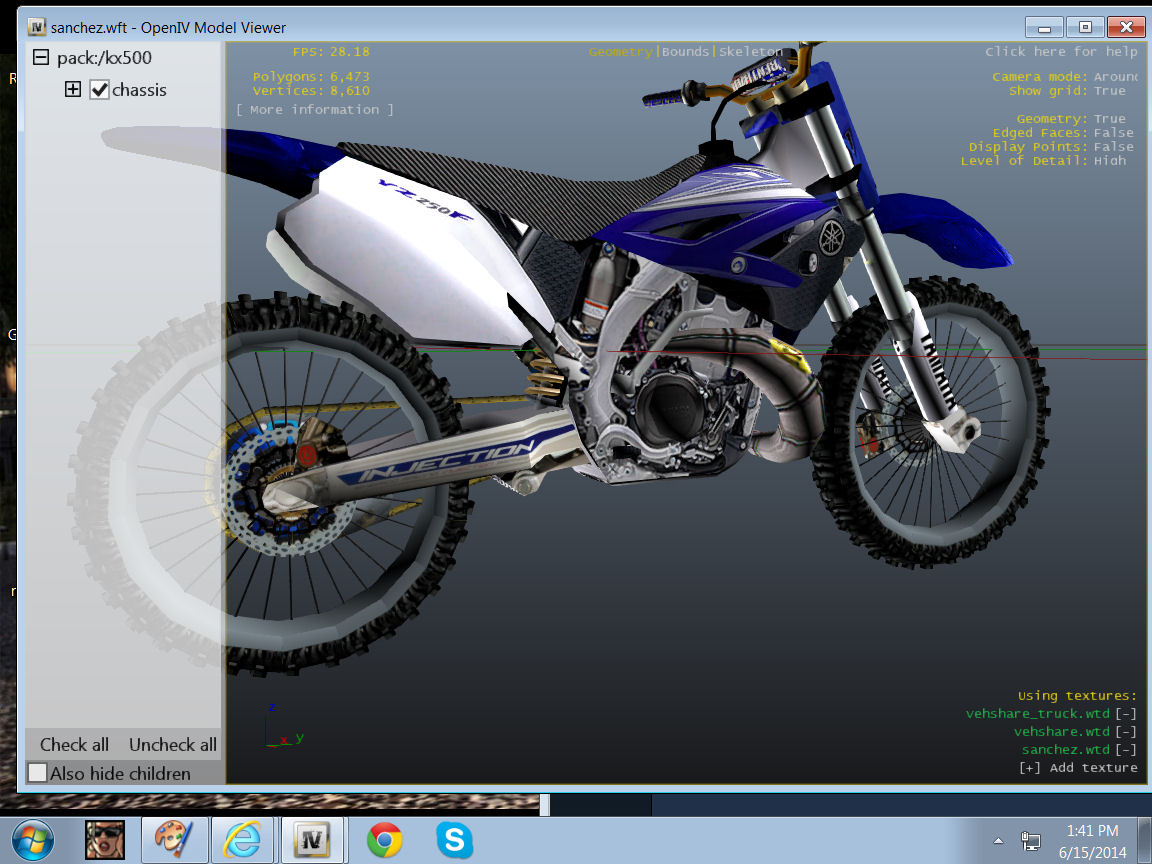Screen dimensions: 1152x864
Task: Toggle the Camera mode value
Action: pos(1115,76)
